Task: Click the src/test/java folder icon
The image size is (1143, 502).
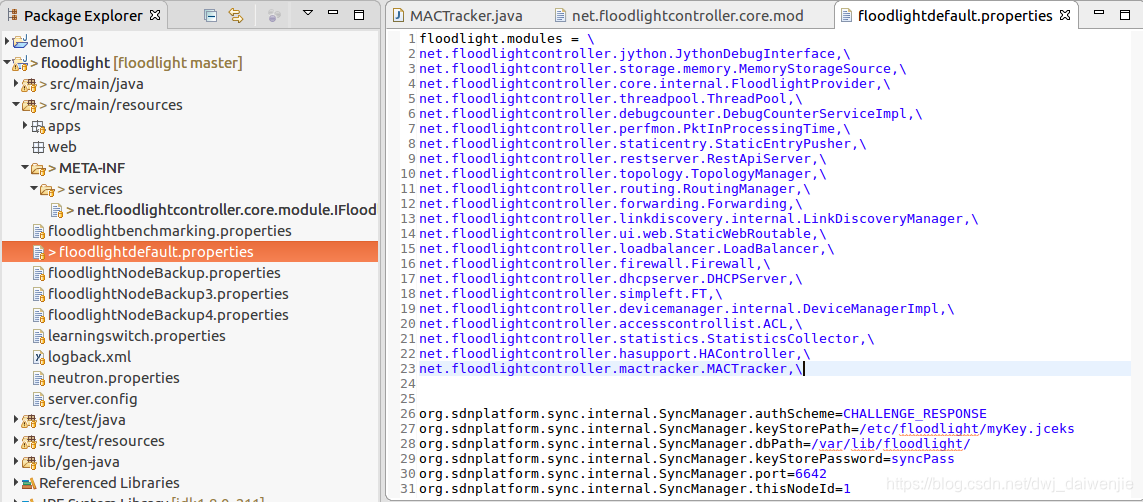Action: click(29, 420)
